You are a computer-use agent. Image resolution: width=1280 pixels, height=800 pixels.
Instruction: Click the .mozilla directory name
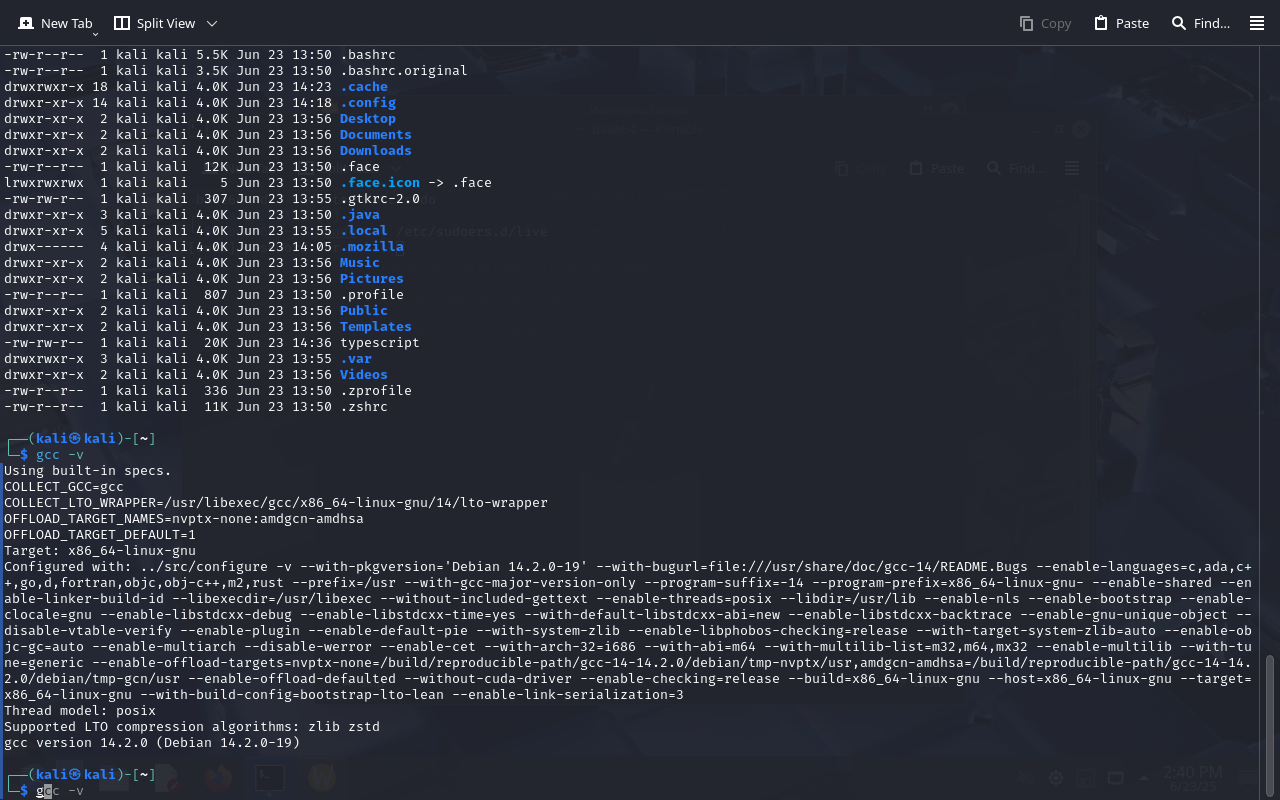372,247
